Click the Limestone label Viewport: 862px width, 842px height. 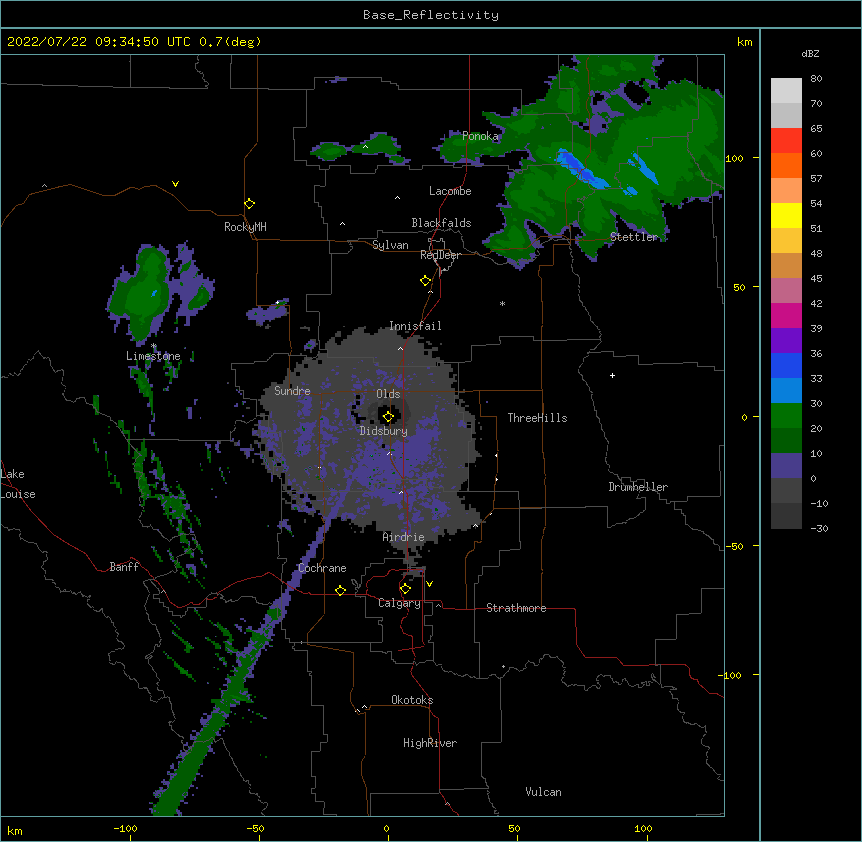[x=153, y=356]
